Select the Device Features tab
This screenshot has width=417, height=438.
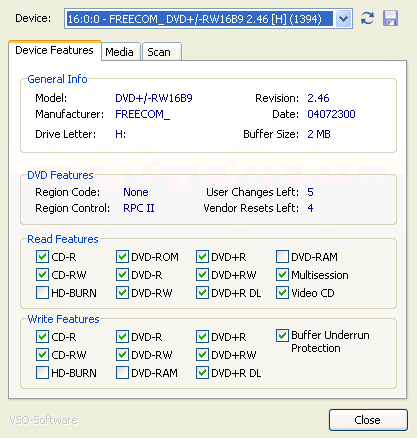coord(54,50)
